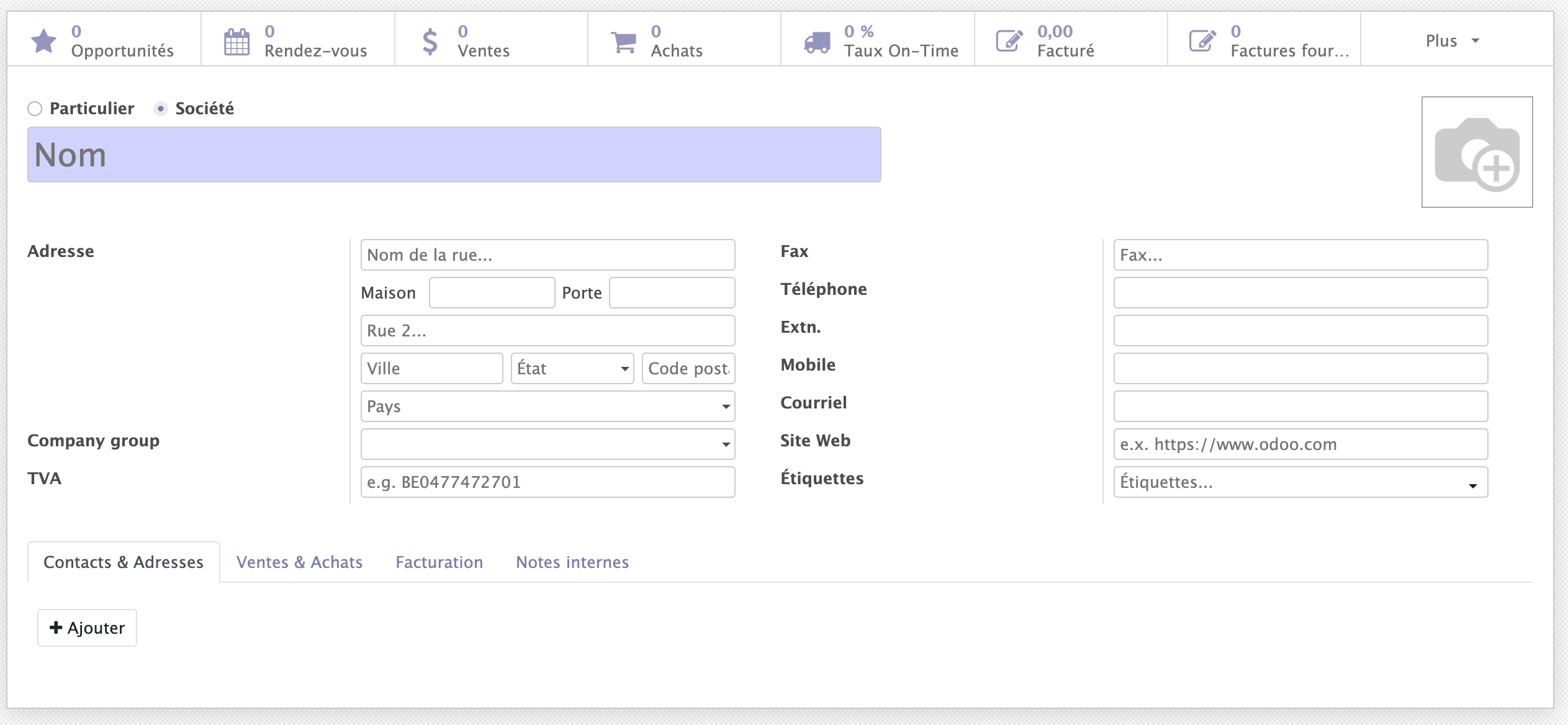Click Factures fournisseurs edit icon
Viewport: 1568px width, 725px height.
point(1202,42)
